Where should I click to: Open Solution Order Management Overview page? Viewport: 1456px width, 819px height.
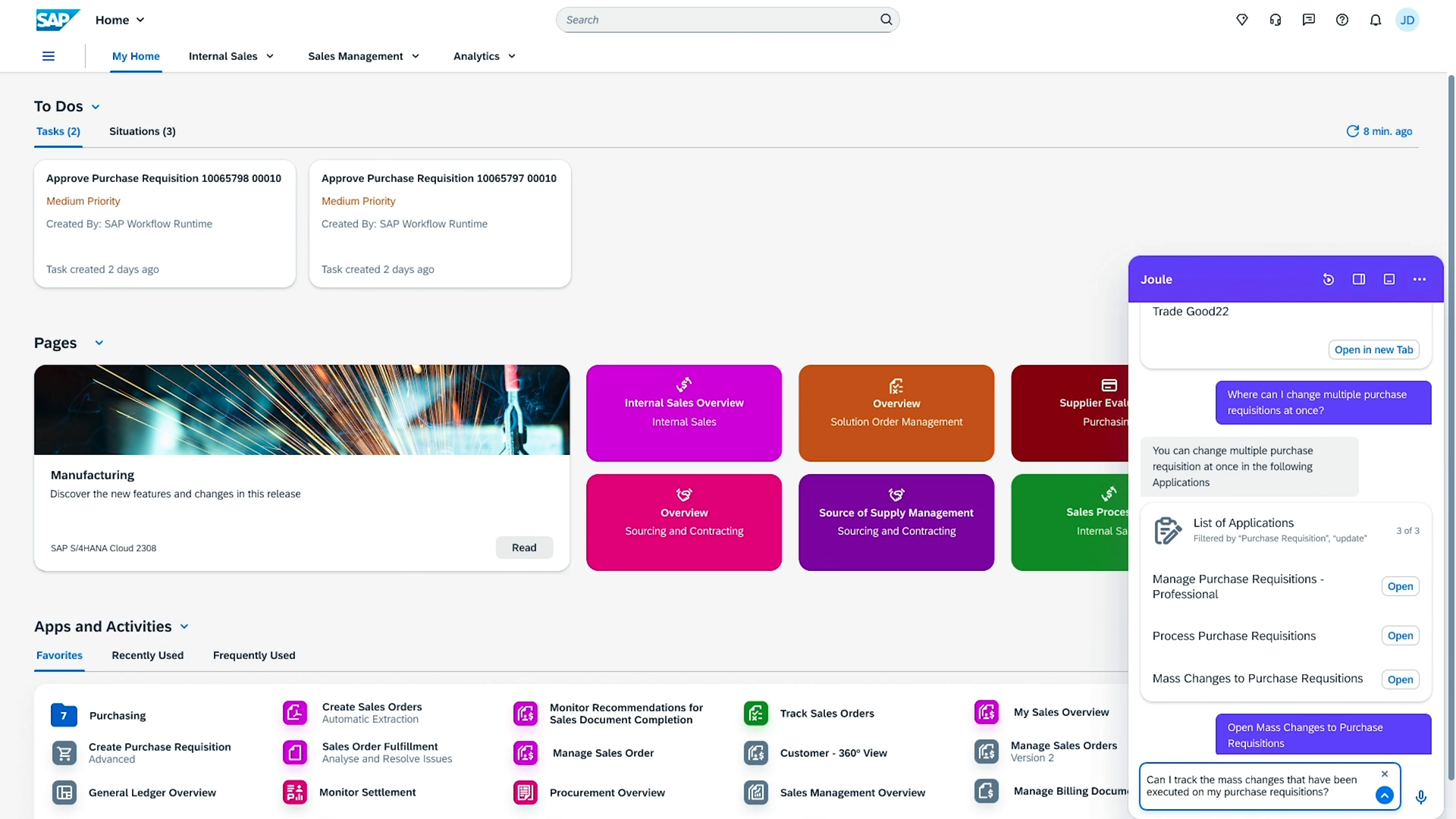[x=896, y=412]
